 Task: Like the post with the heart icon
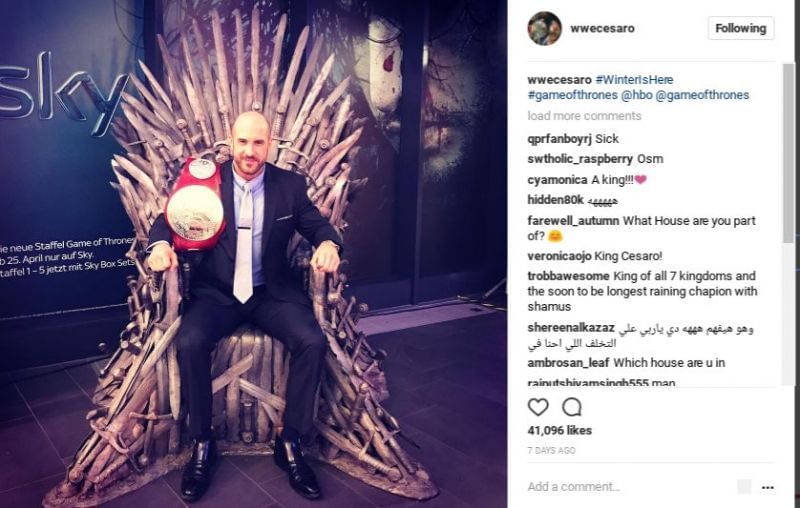[538, 407]
